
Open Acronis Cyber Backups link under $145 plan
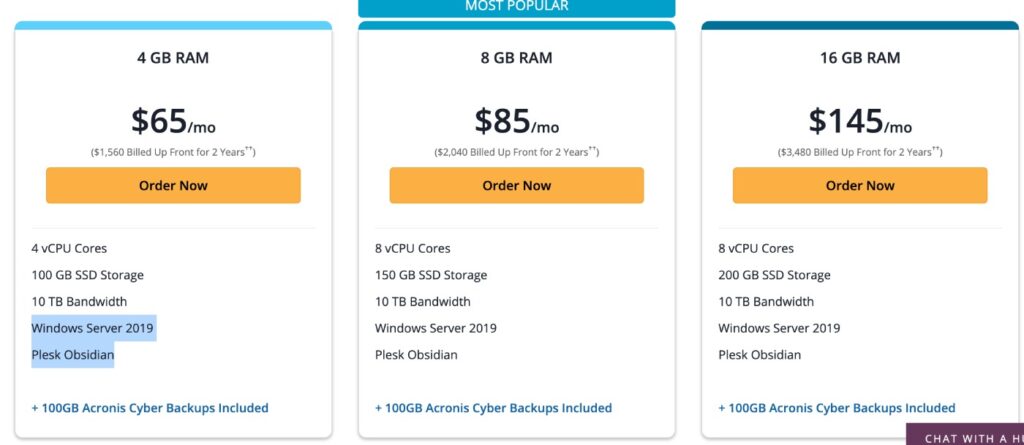(x=837, y=408)
